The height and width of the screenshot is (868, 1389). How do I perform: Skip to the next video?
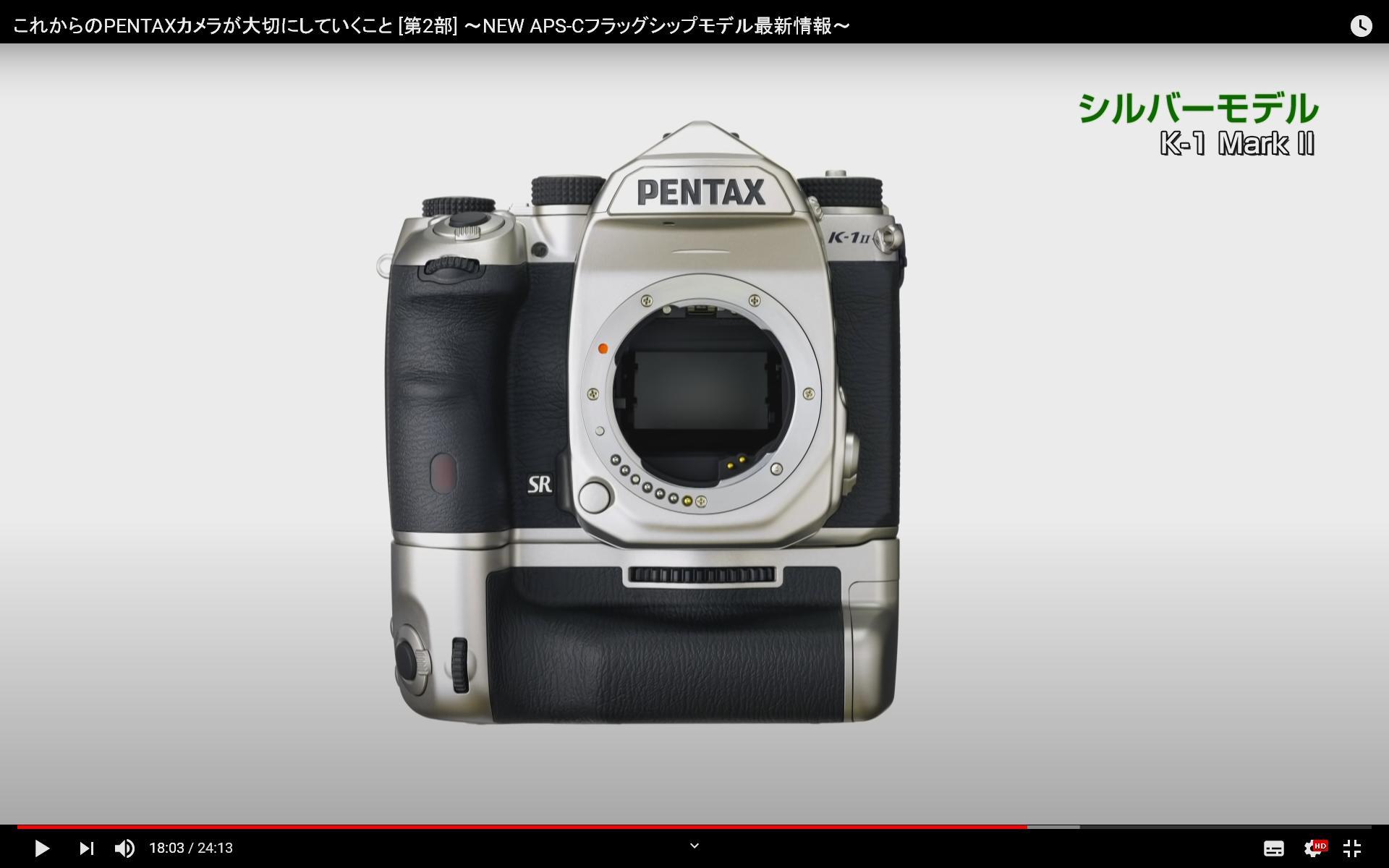(x=86, y=848)
